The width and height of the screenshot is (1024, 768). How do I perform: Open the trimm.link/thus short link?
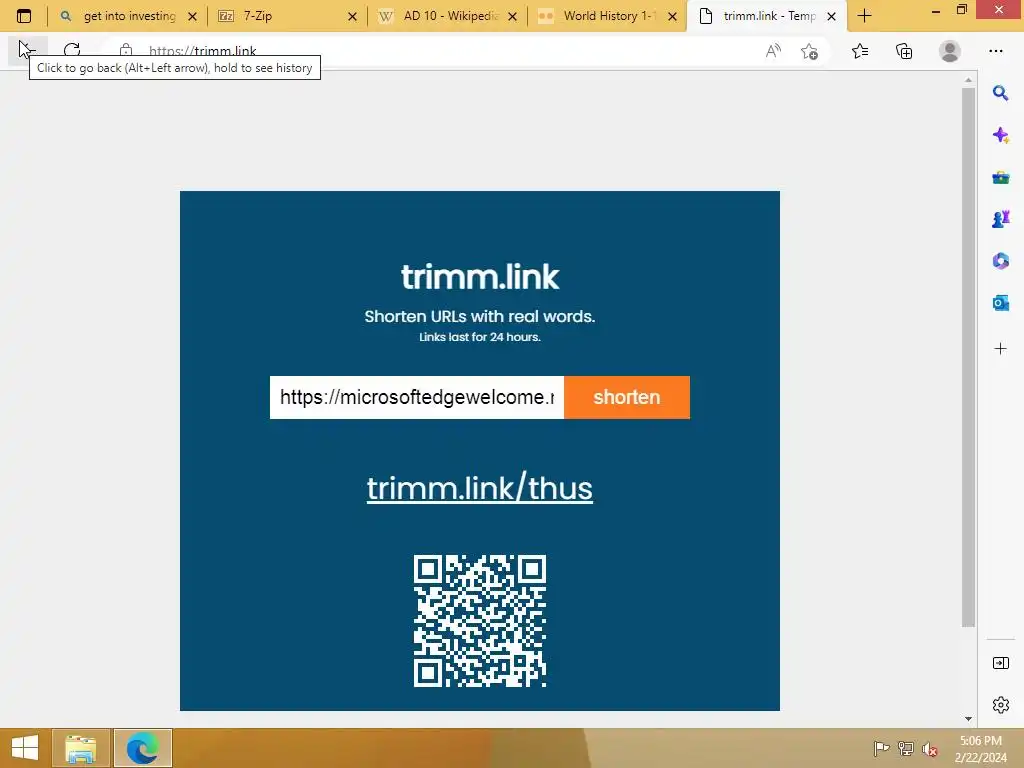tap(479, 488)
